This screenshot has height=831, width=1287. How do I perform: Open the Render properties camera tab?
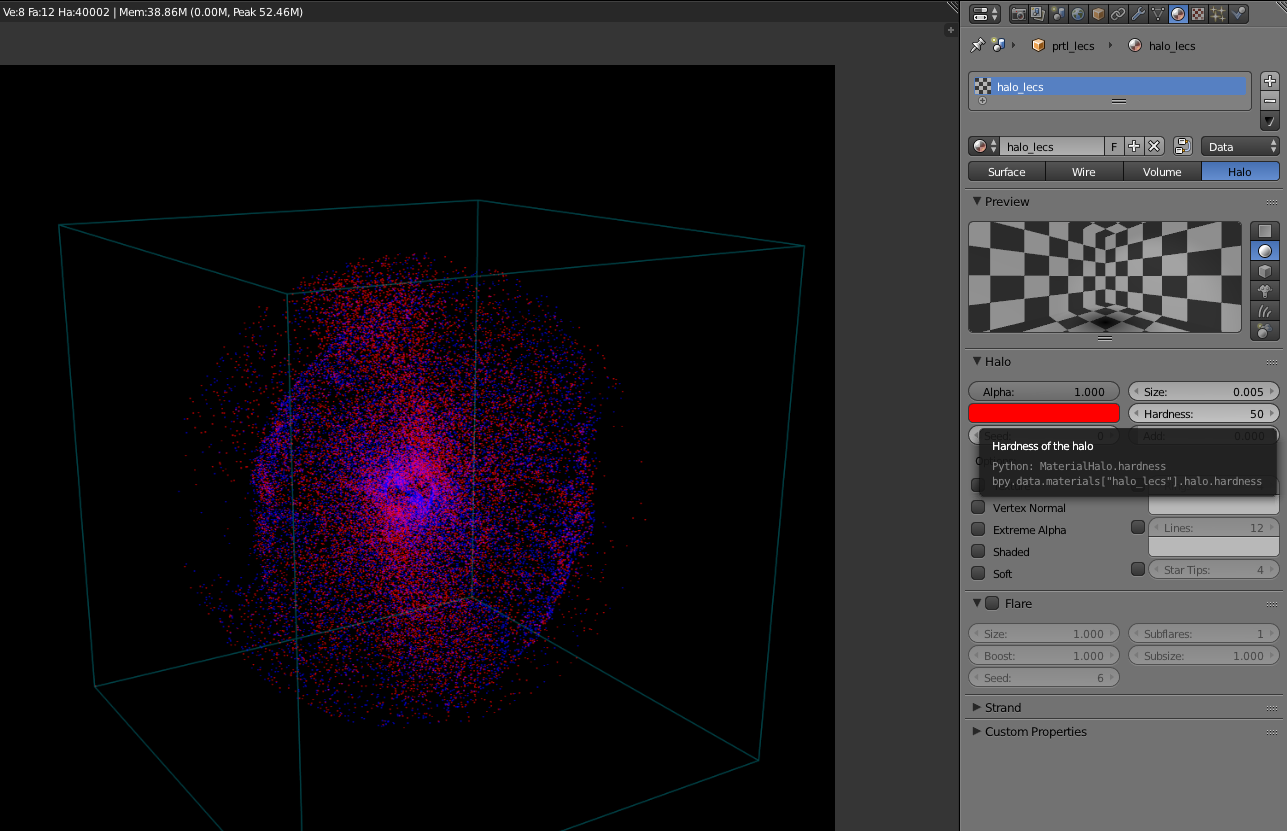(1018, 14)
